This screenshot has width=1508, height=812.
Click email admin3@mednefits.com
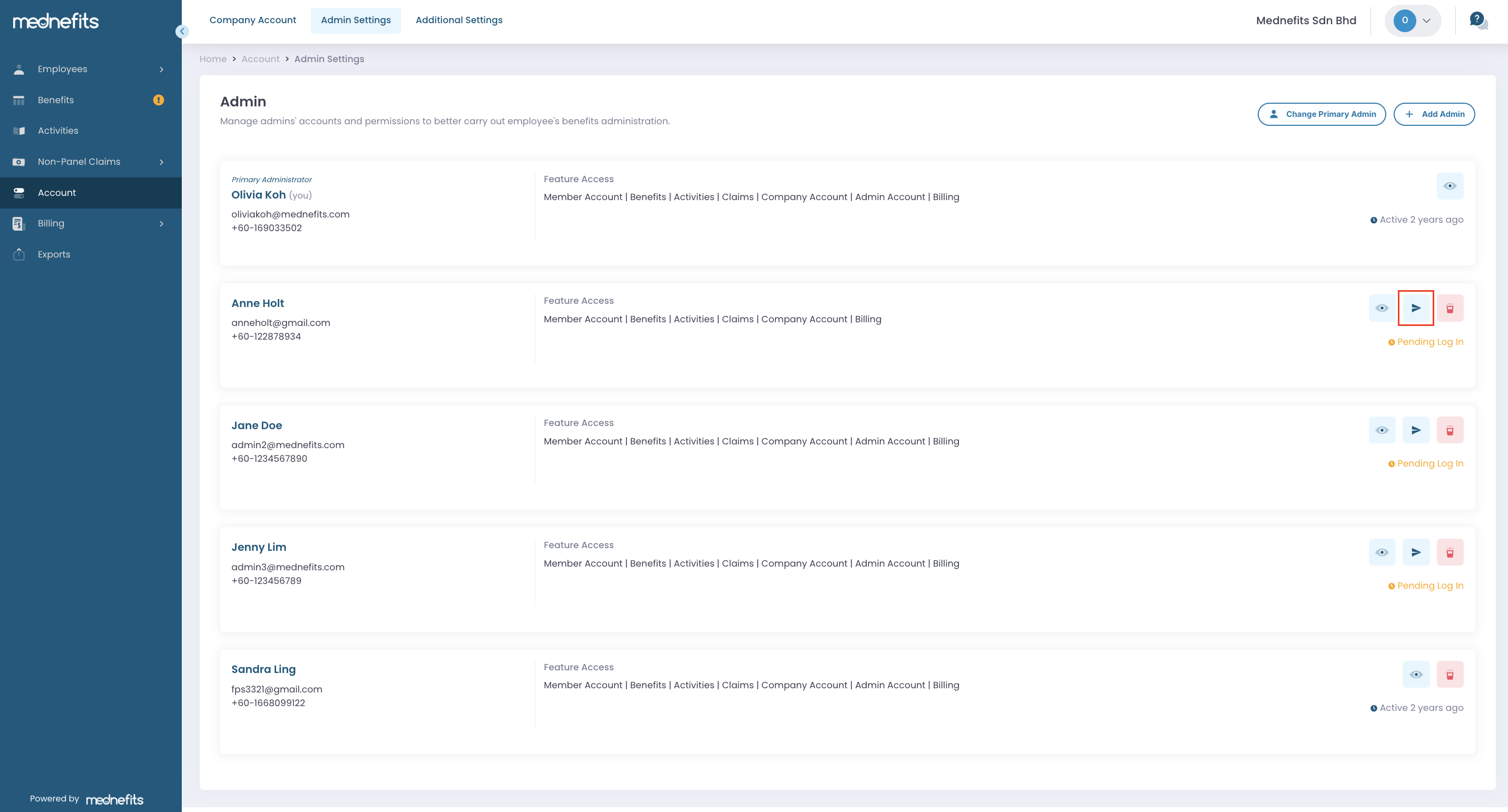pos(288,567)
